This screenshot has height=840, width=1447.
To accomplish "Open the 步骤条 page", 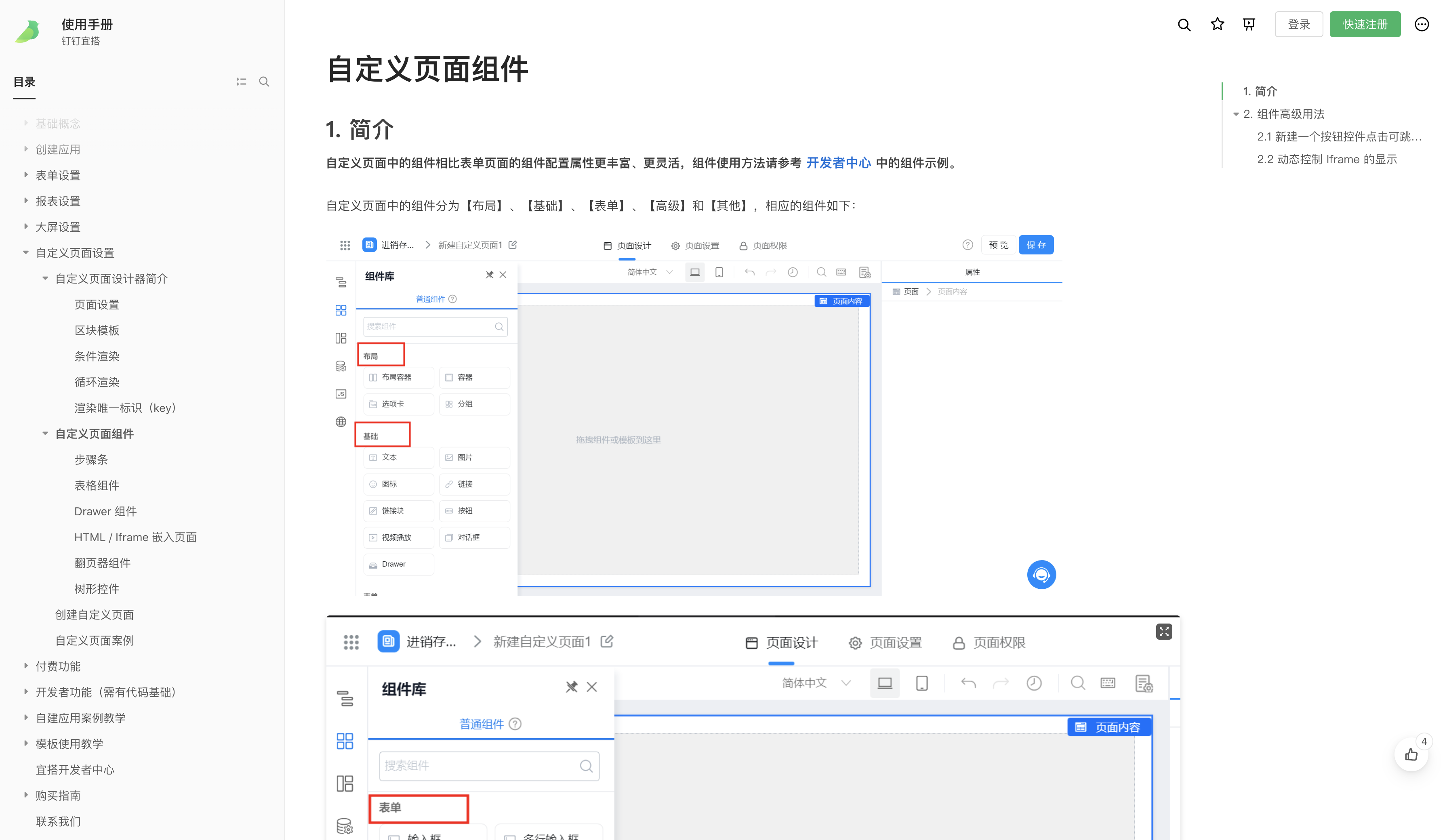I will point(91,459).
